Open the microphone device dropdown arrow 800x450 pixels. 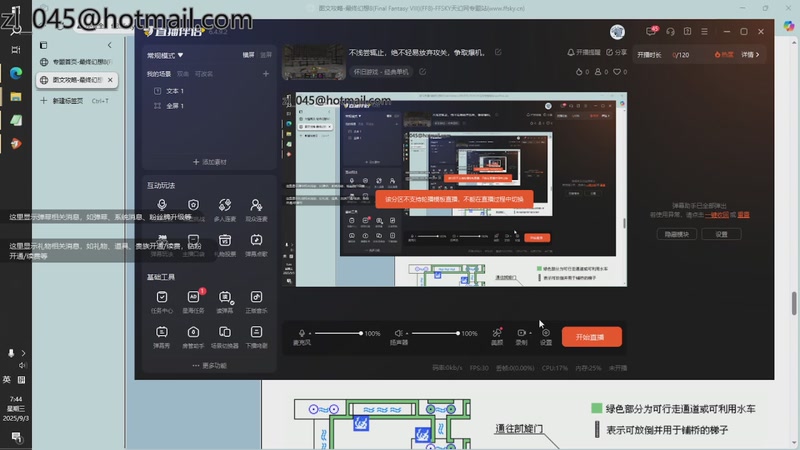310,333
